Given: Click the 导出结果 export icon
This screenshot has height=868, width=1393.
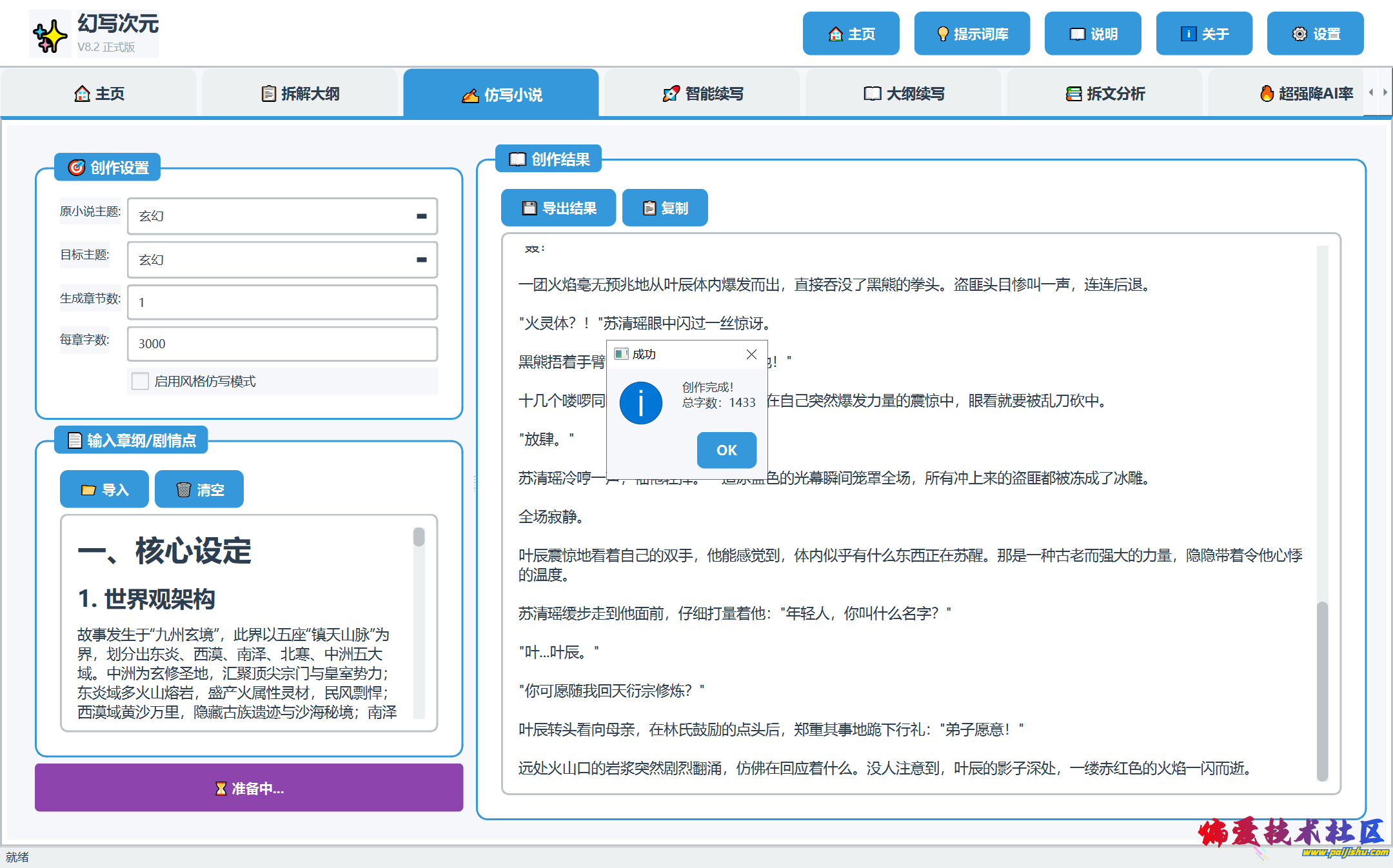Looking at the screenshot, I should (x=558, y=207).
